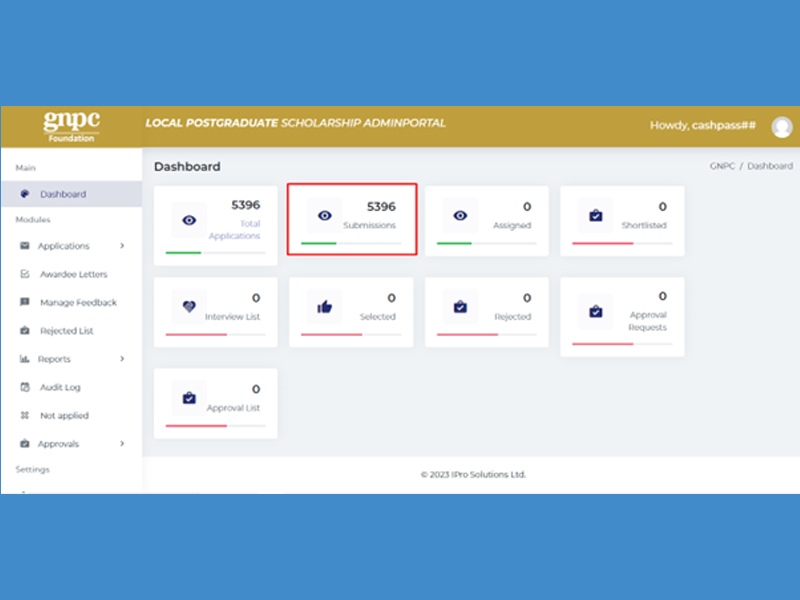Click GNPC in the breadcrumb
This screenshot has height=600, width=800.
pos(722,166)
